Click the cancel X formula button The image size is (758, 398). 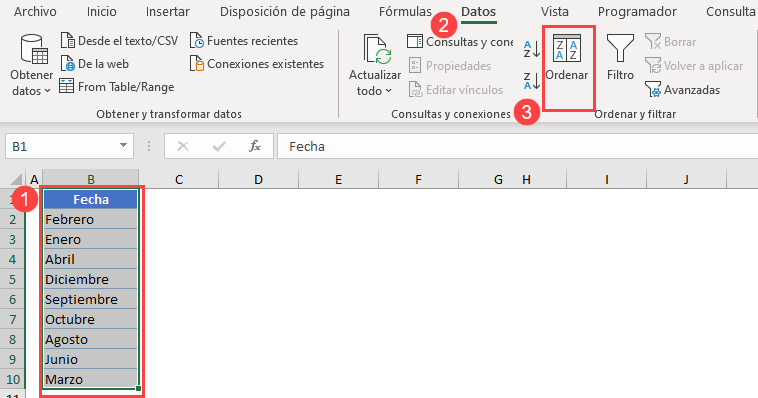point(183,146)
